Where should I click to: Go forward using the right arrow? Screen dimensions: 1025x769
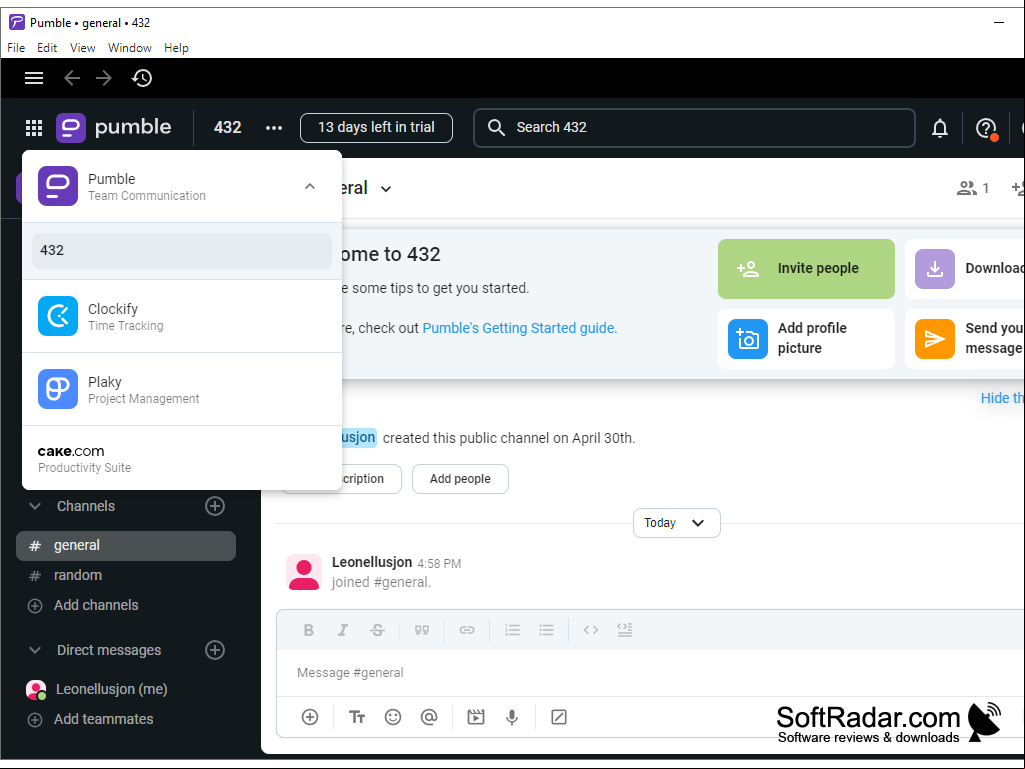click(x=104, y=78)
